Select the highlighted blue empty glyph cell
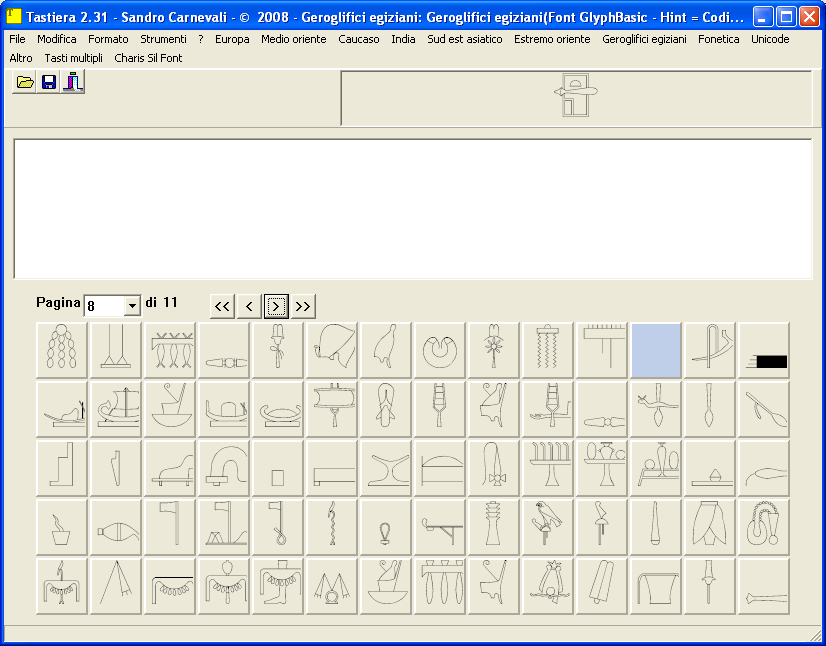The width and height of the screenshot is (826, 646). coord(656,350)
